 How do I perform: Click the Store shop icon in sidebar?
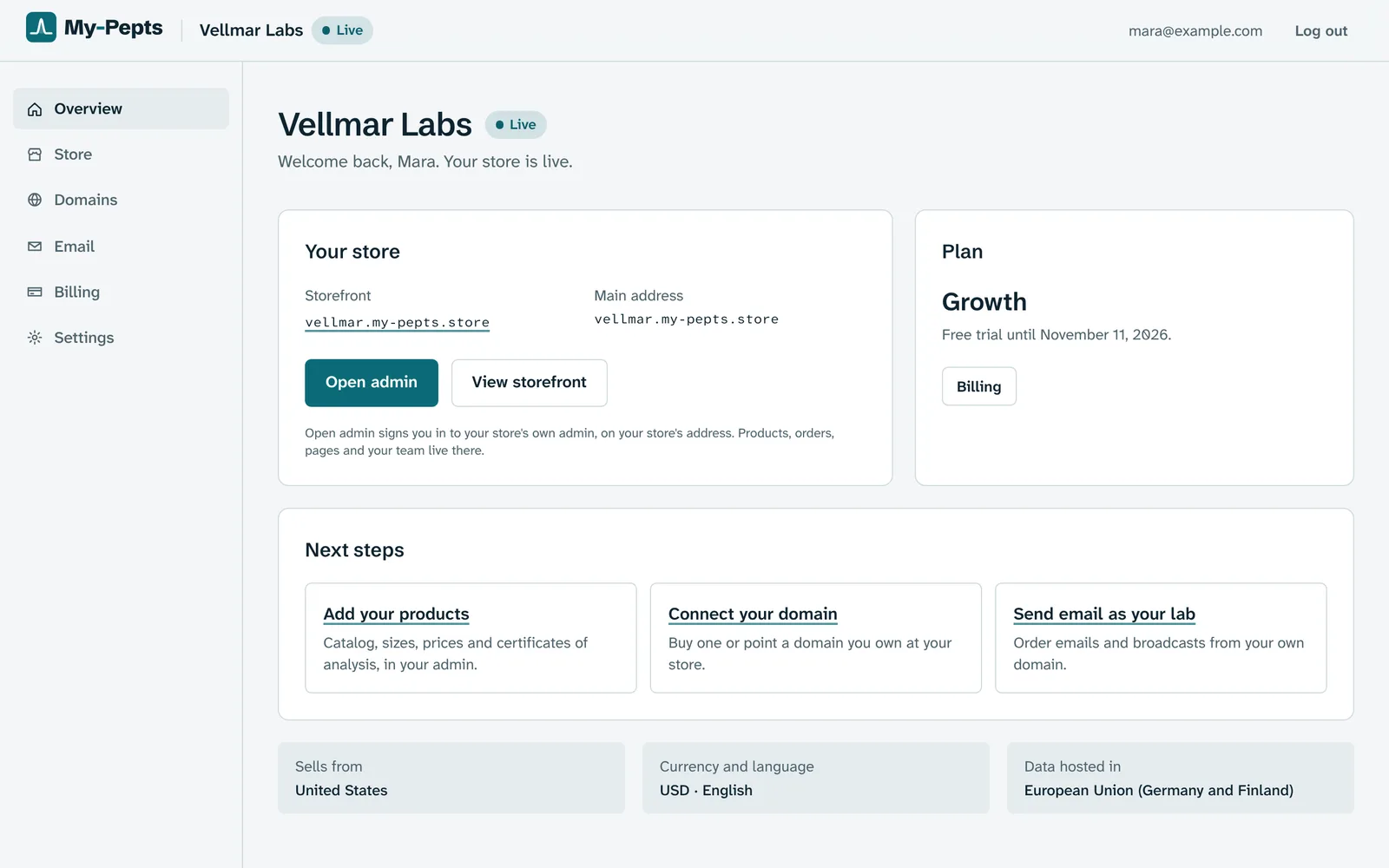[35, 155]
